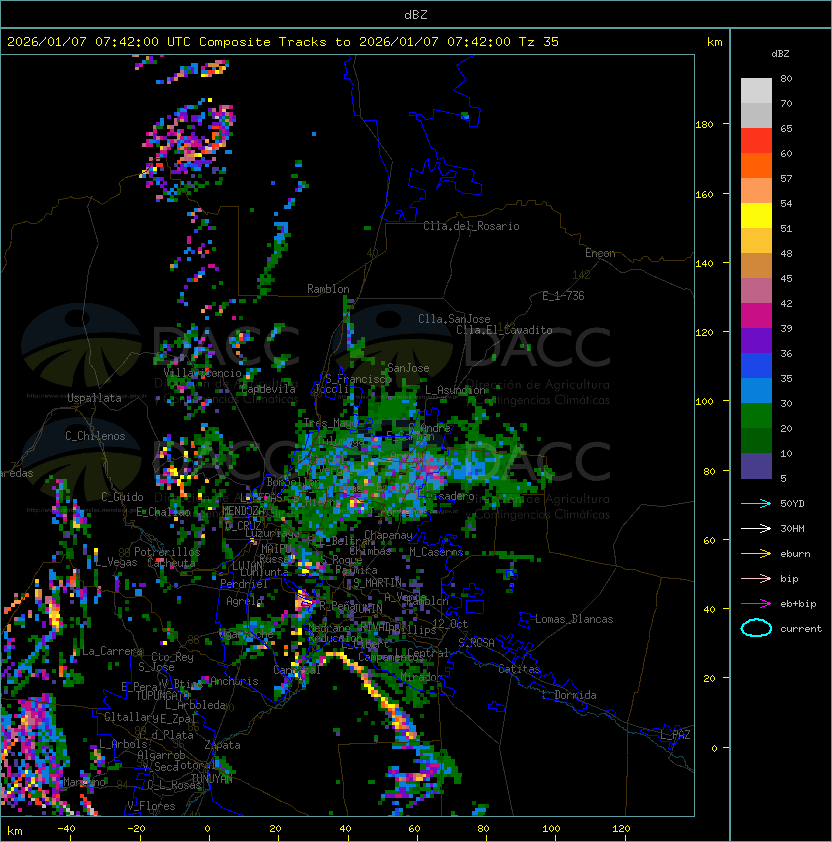832x842 pixels.
Task: Pick the light grey 70–80 dBZ swatch
Action: click(756, 90)
